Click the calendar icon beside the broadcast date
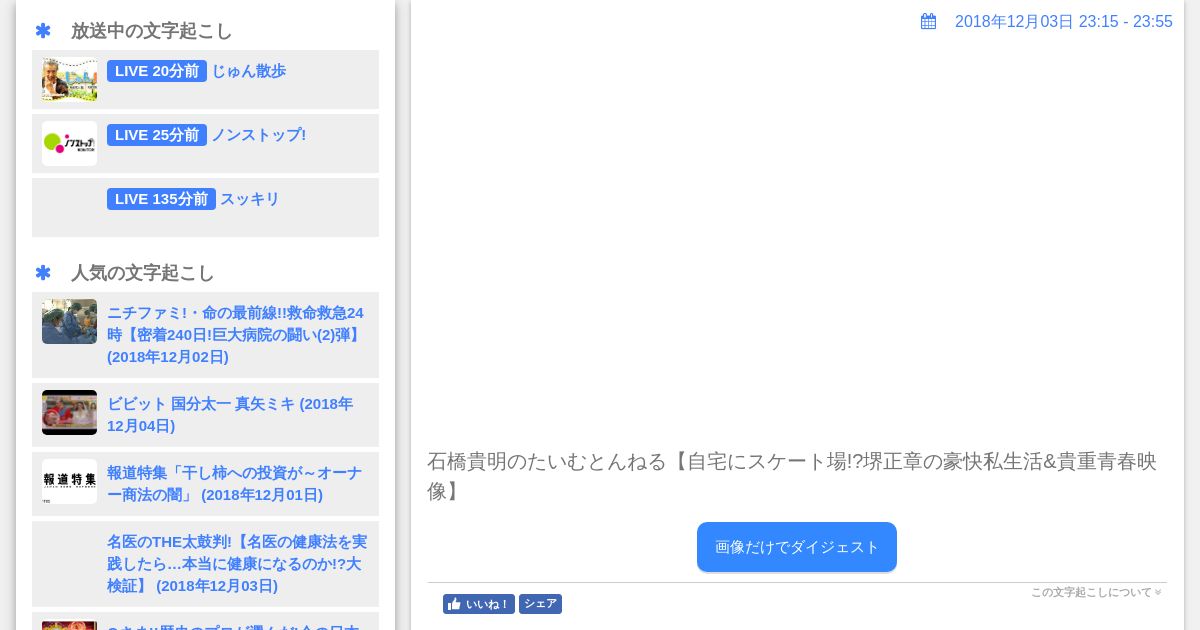This screenshot has width=1200, height=630. pyautogui.click(x=928, y=21)
